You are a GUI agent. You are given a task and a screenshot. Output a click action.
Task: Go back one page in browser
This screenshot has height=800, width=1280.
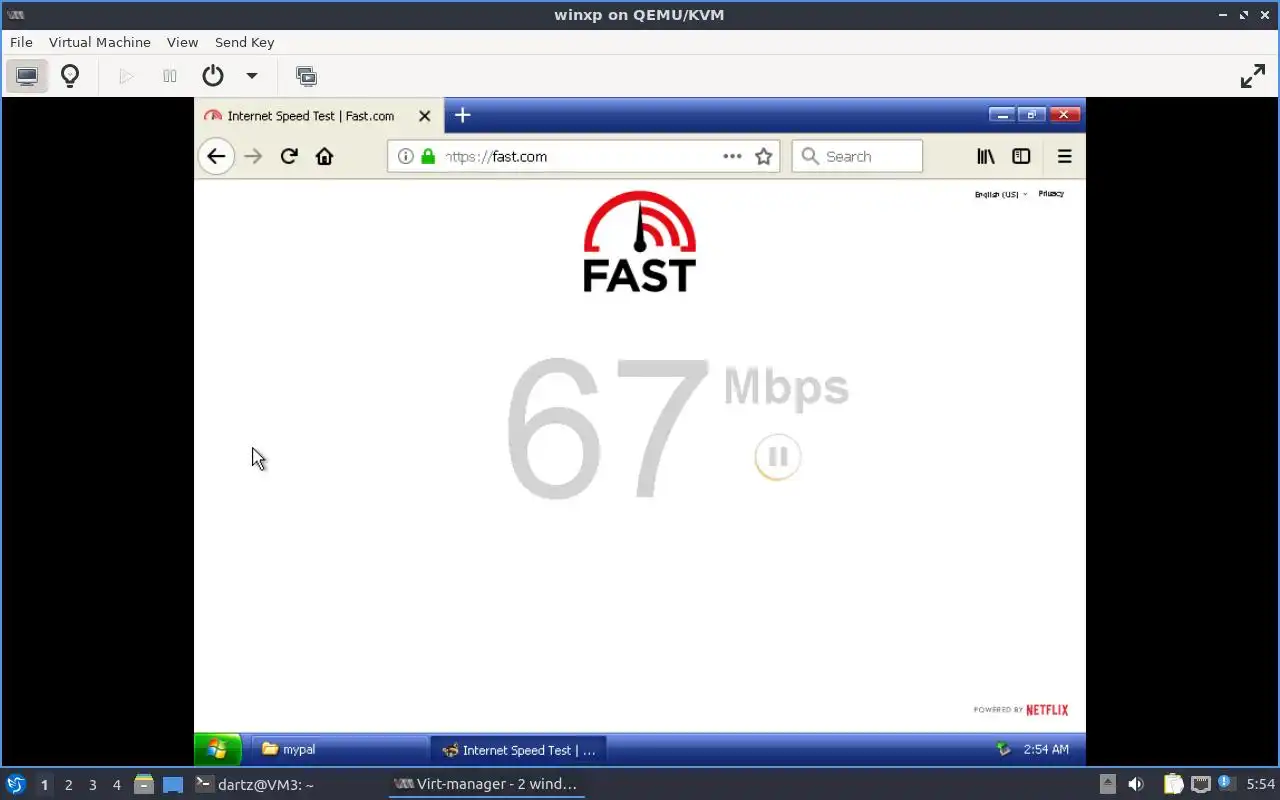point(216,156)
